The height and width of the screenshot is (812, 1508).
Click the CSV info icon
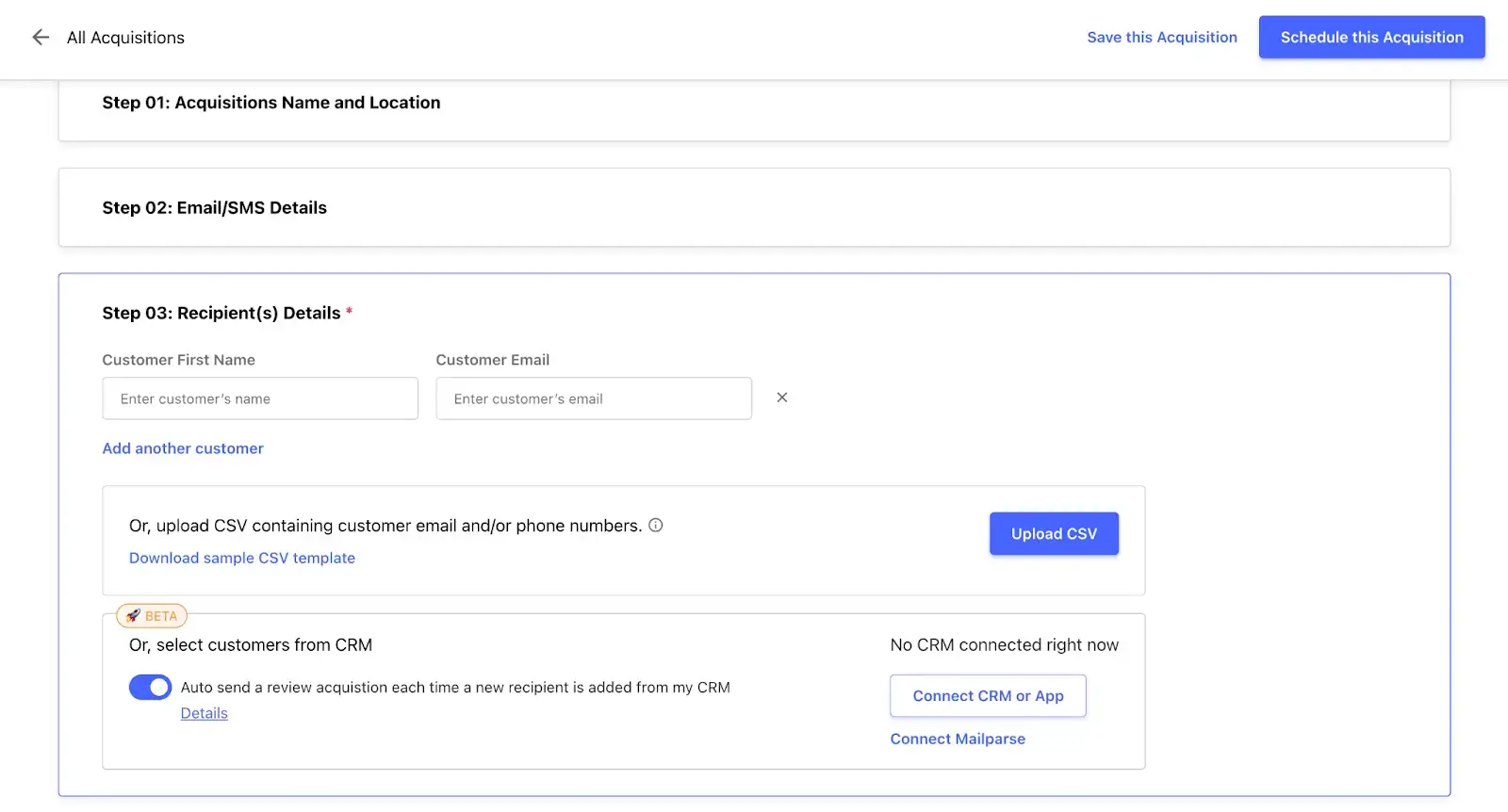656,526
